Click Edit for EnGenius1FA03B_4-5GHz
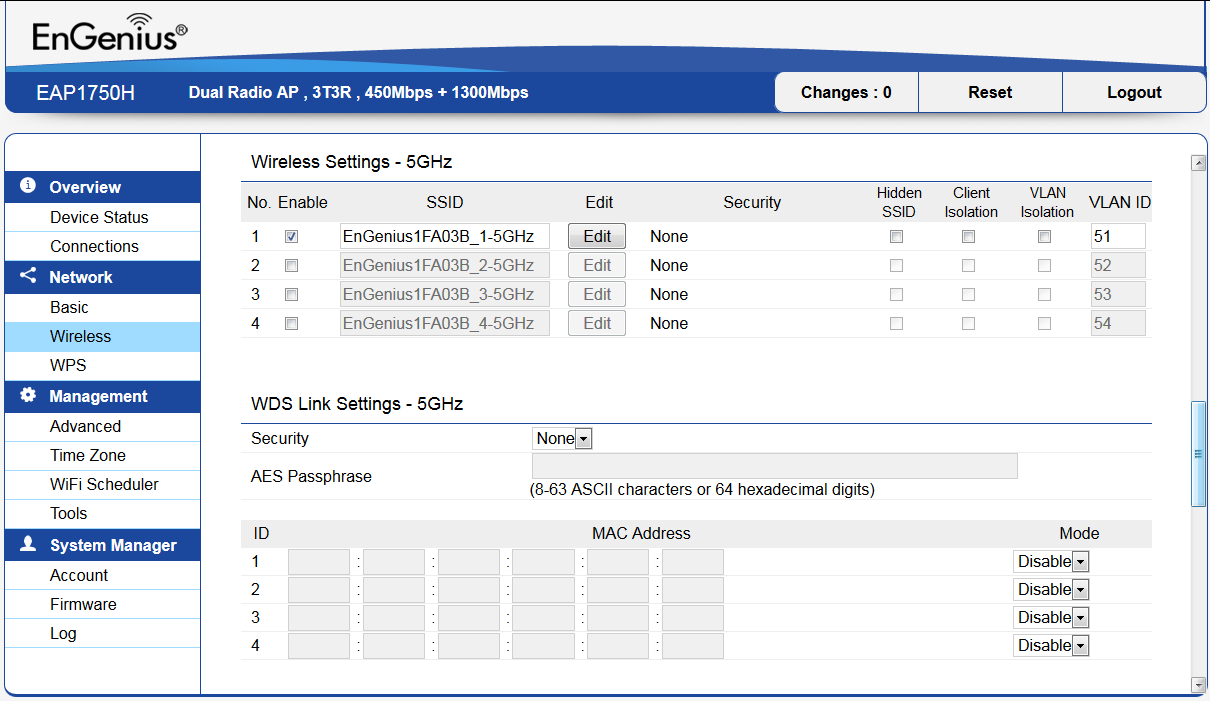 597,324
